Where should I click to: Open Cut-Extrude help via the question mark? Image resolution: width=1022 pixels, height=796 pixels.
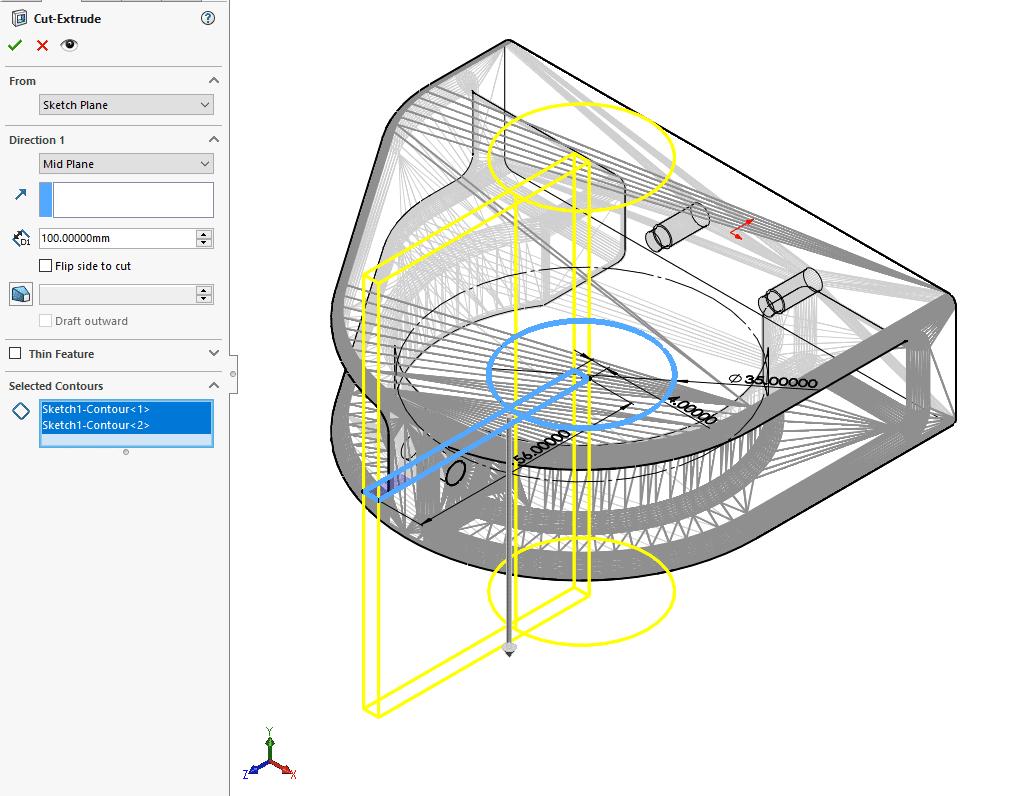[x=207, y=18]
